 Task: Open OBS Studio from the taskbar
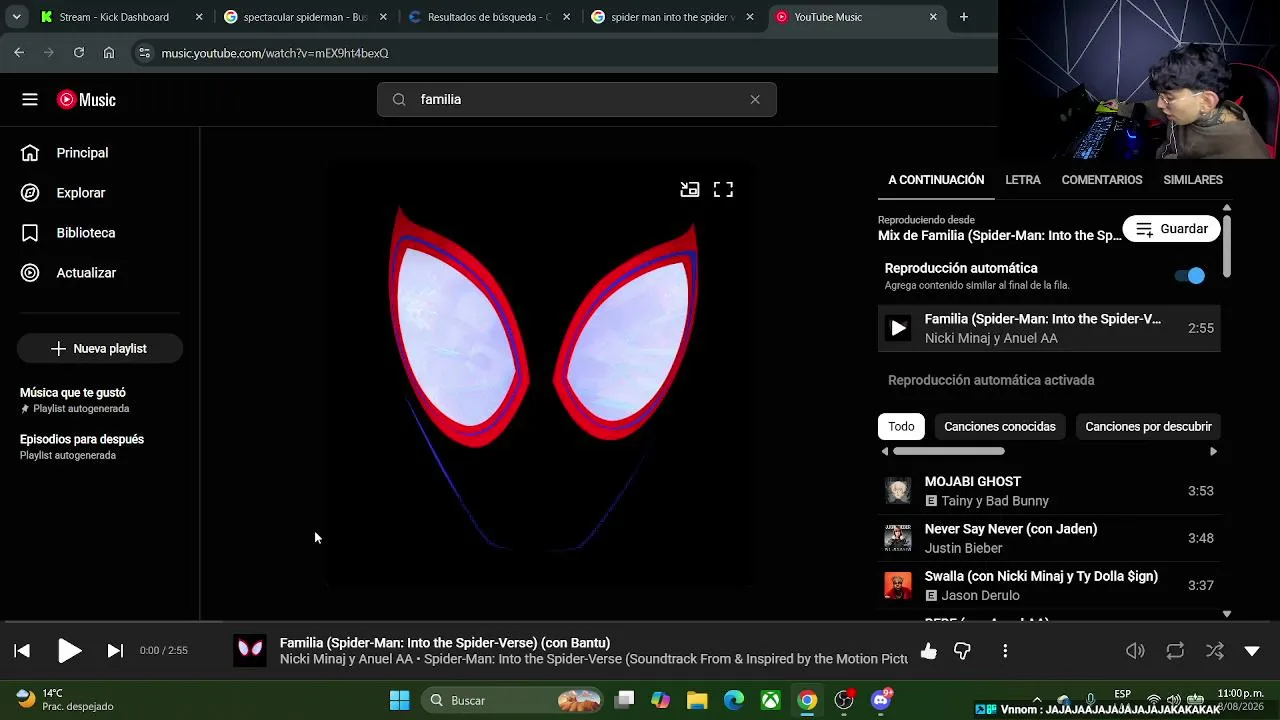(844, 701)
